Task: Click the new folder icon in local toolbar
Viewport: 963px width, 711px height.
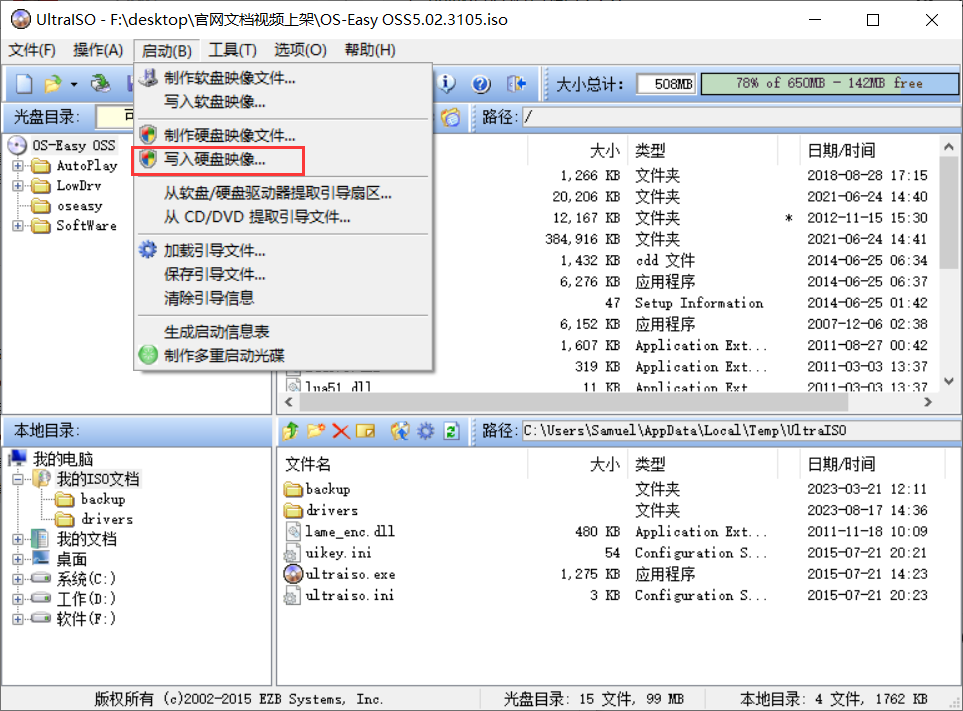Action: (316, 431)
